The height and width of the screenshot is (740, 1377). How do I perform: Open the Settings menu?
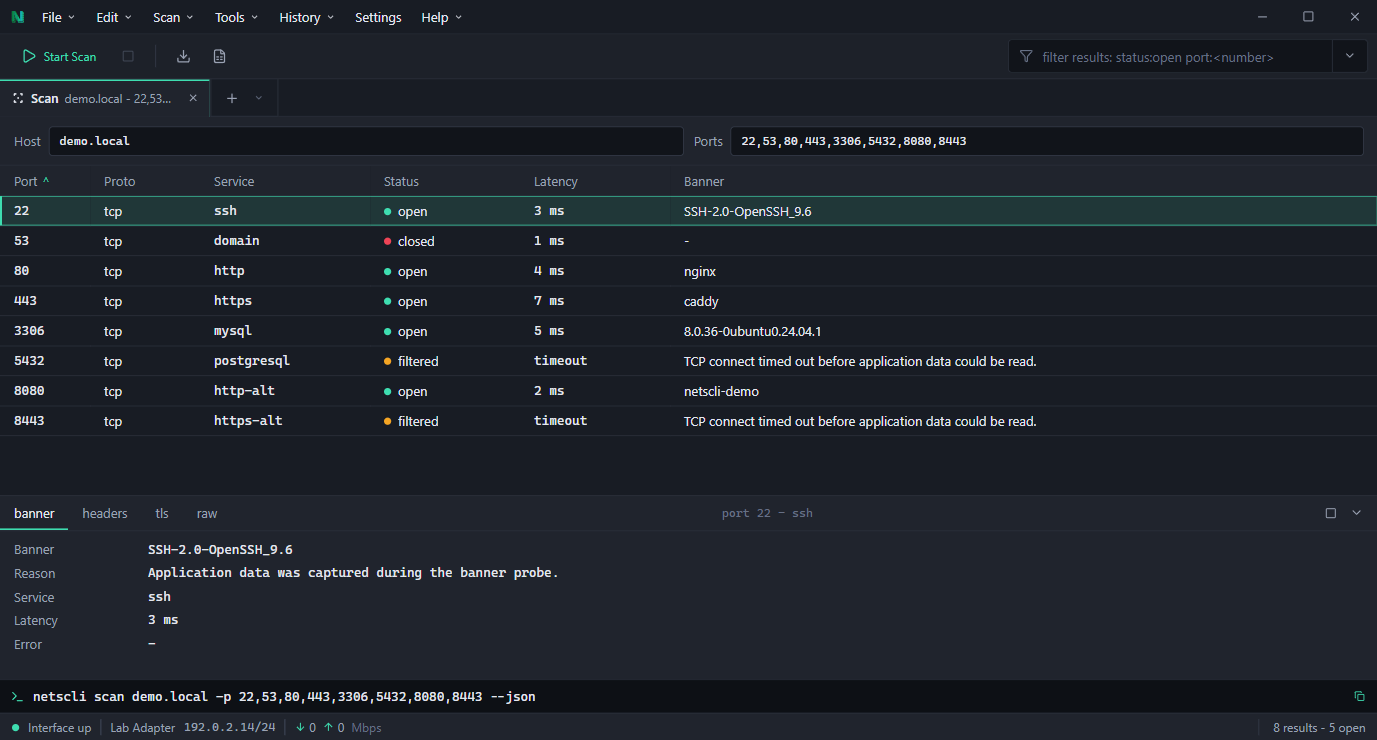(378, 17)
